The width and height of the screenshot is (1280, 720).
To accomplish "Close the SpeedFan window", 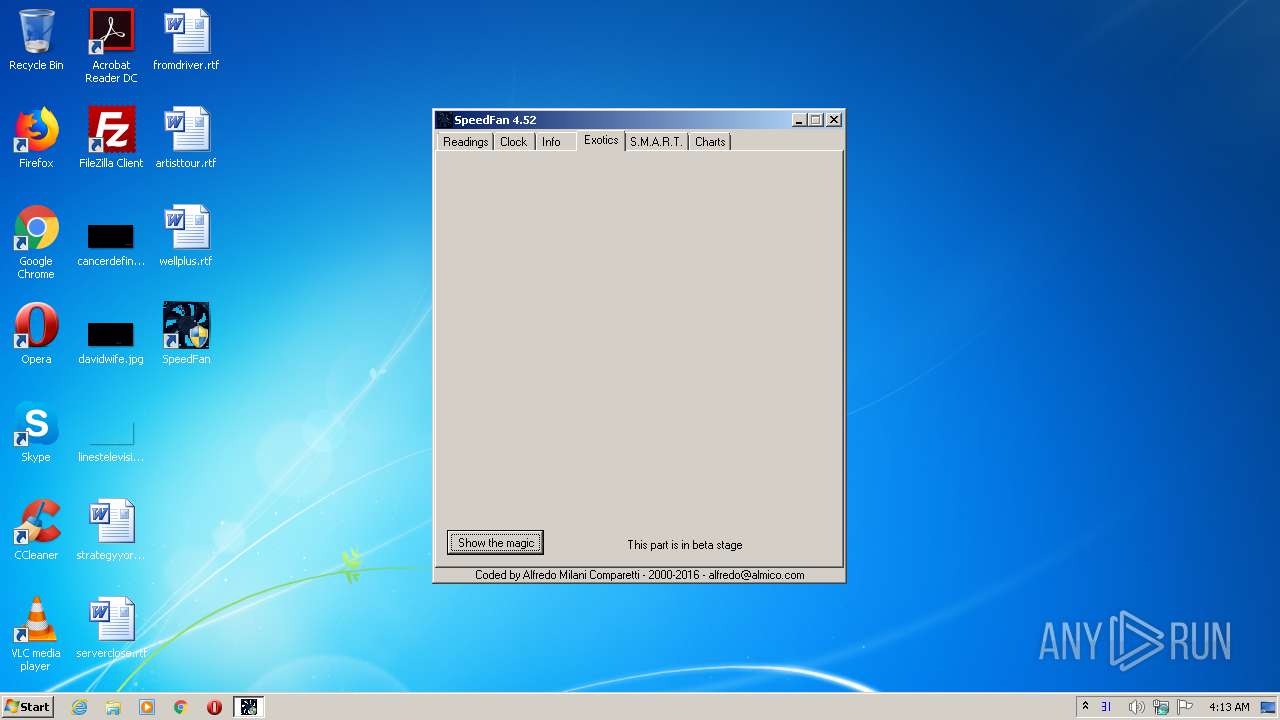I will pos(834,120).
